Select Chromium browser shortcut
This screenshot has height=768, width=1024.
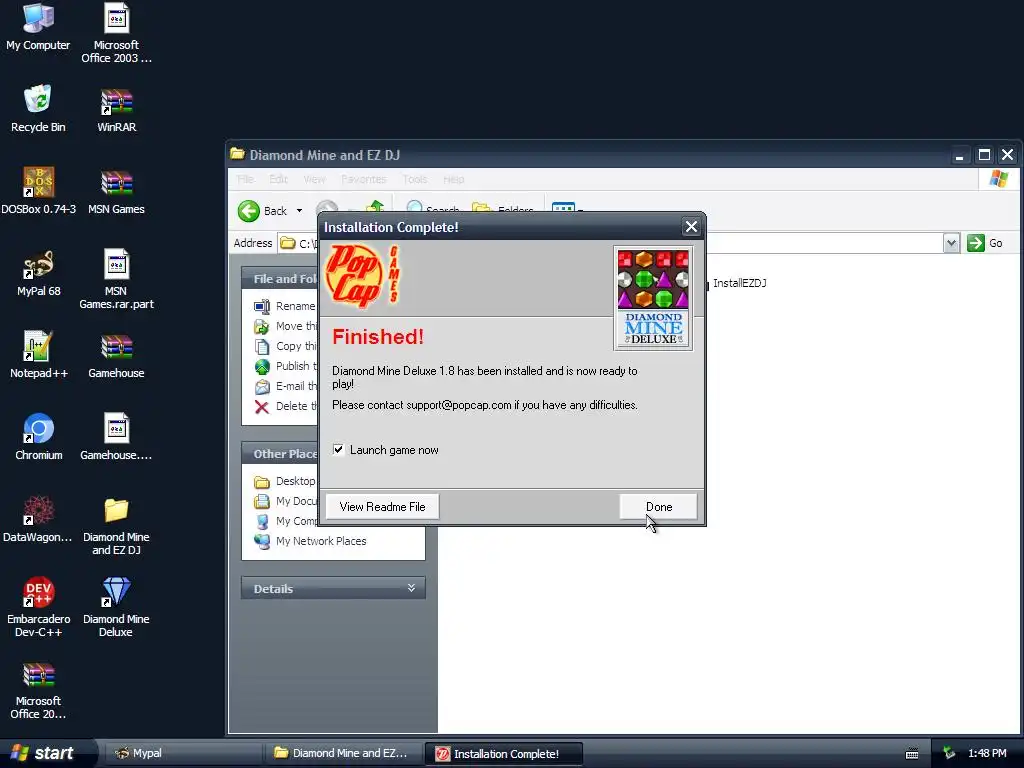(x=39, y=436)
